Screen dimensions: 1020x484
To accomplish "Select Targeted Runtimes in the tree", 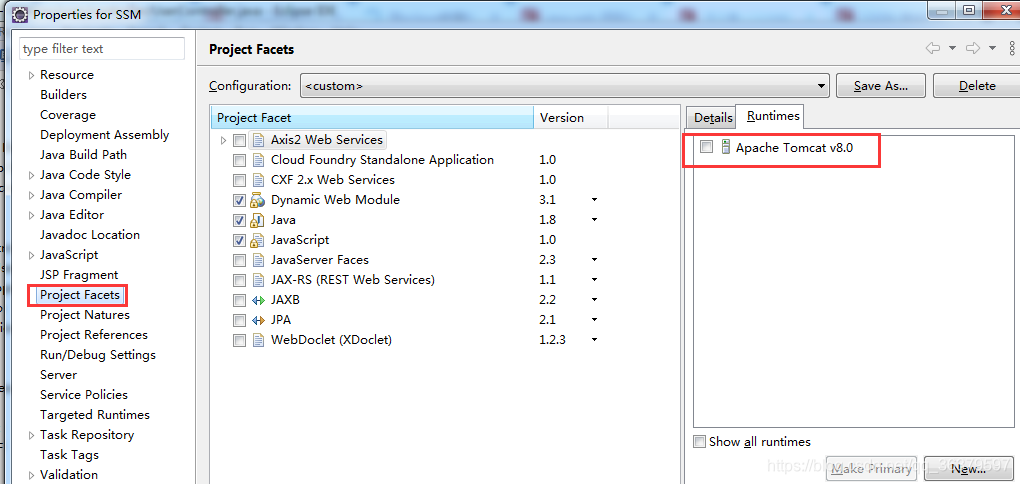I will pos(95,415).
